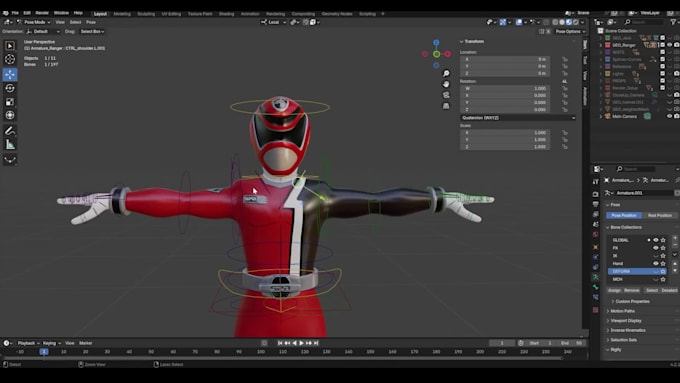This screenshot has height=383, width=680.
Task: Toggle the camera view icon
Action: [446, 95]
